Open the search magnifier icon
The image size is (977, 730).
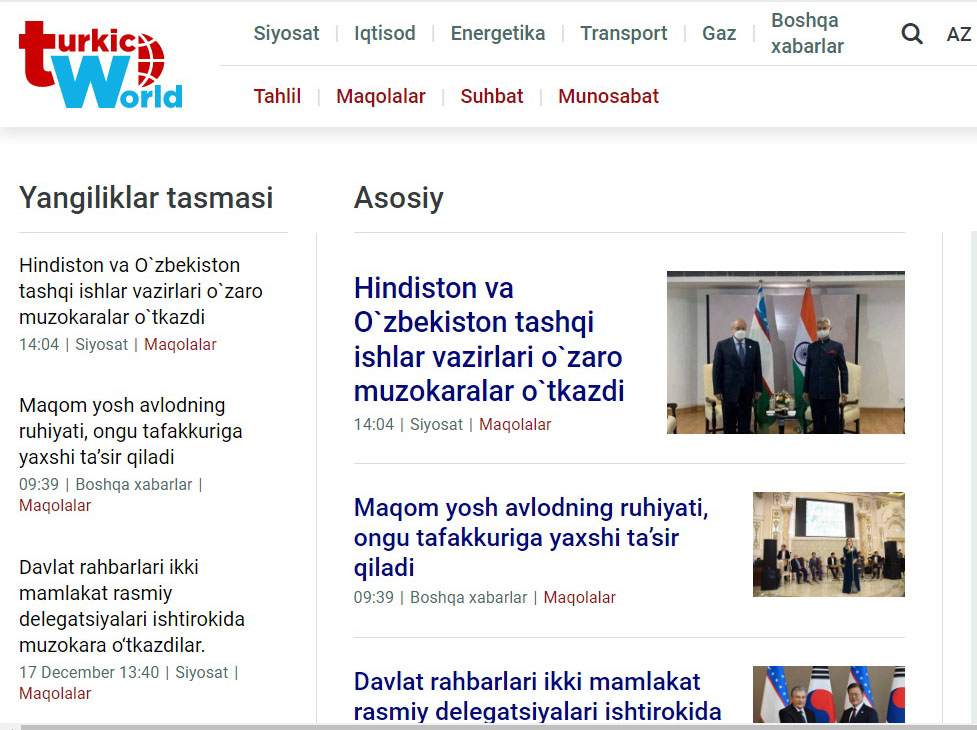912,33
